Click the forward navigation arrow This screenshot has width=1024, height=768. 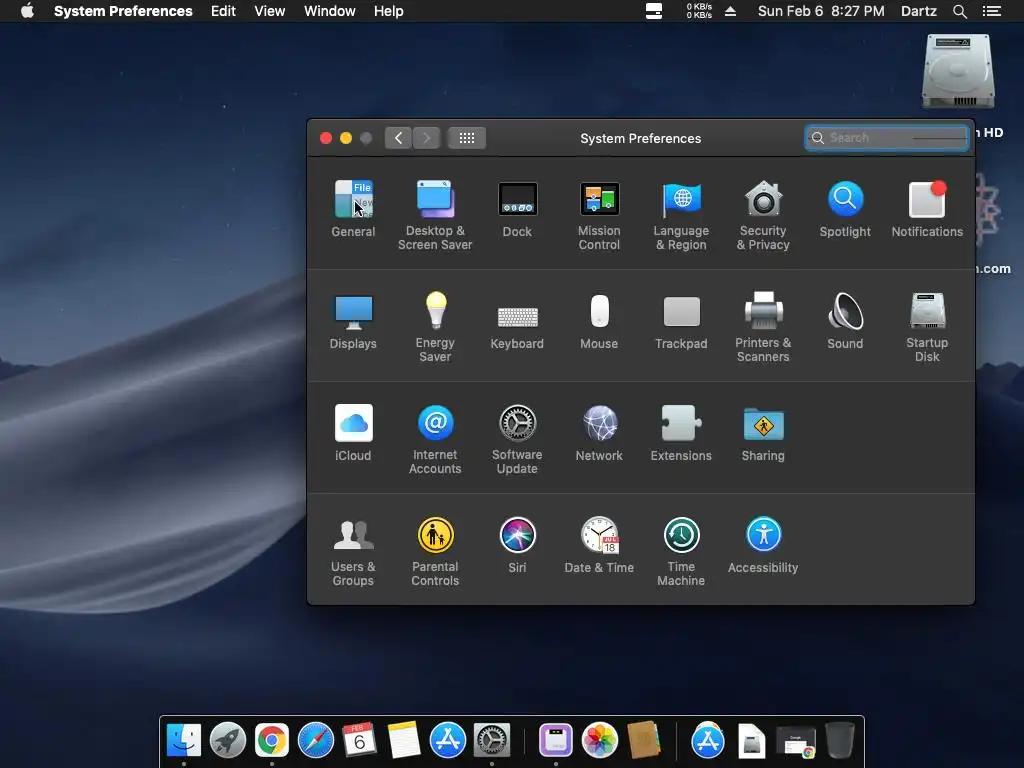[426, 138]
